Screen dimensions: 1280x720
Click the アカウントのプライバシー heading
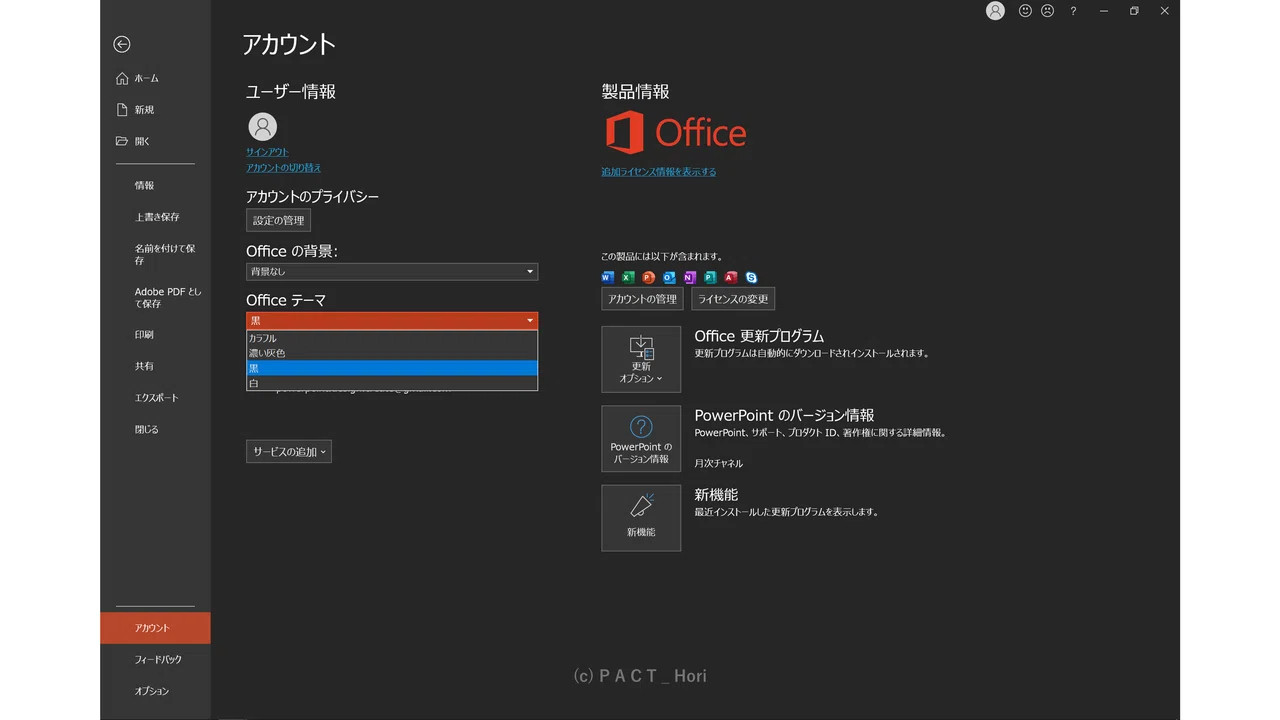click(312, 197)
